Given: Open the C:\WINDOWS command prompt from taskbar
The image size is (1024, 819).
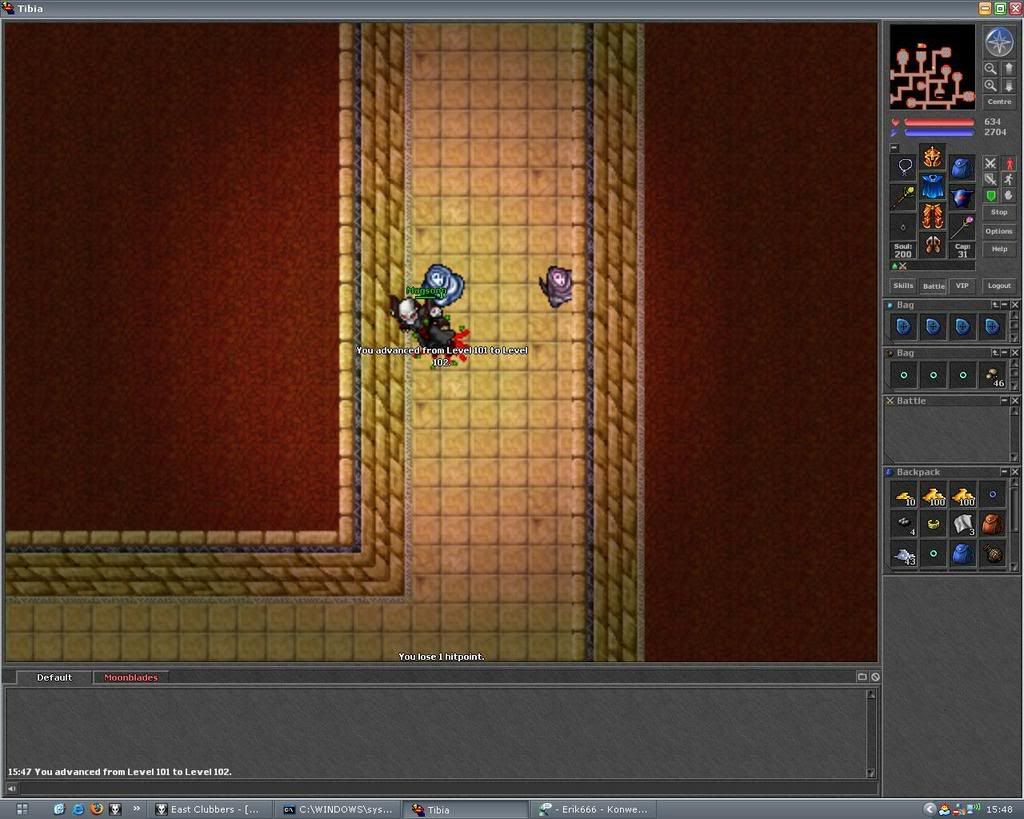Looking at the screenshot, I should tap(338, 809).
